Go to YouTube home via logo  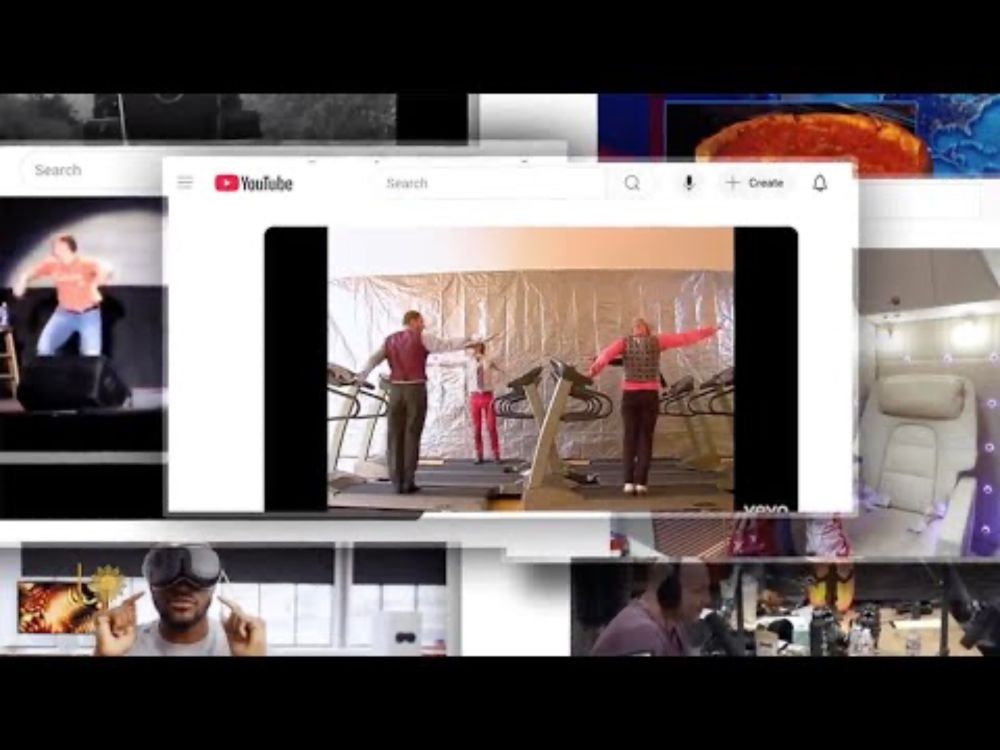point(254,183)
